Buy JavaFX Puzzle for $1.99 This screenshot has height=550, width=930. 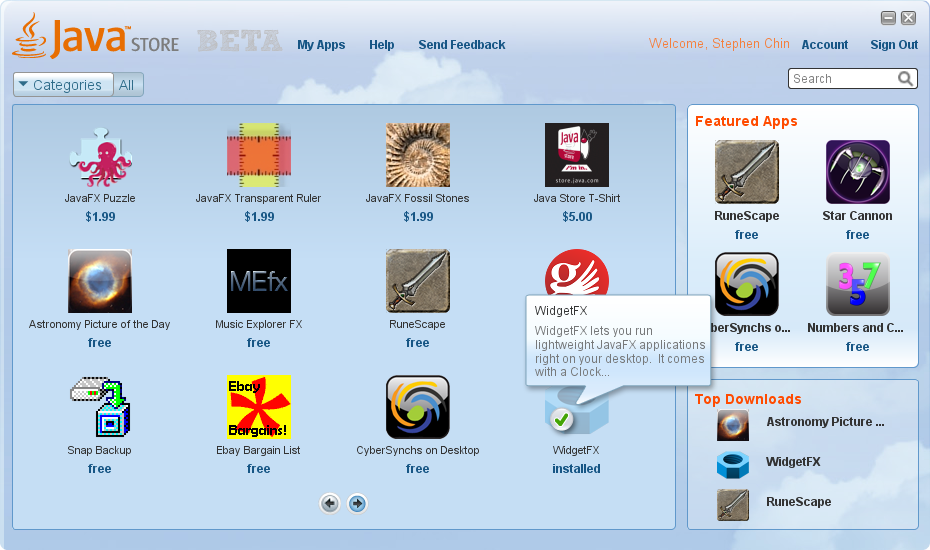click(x=100, y=217)
